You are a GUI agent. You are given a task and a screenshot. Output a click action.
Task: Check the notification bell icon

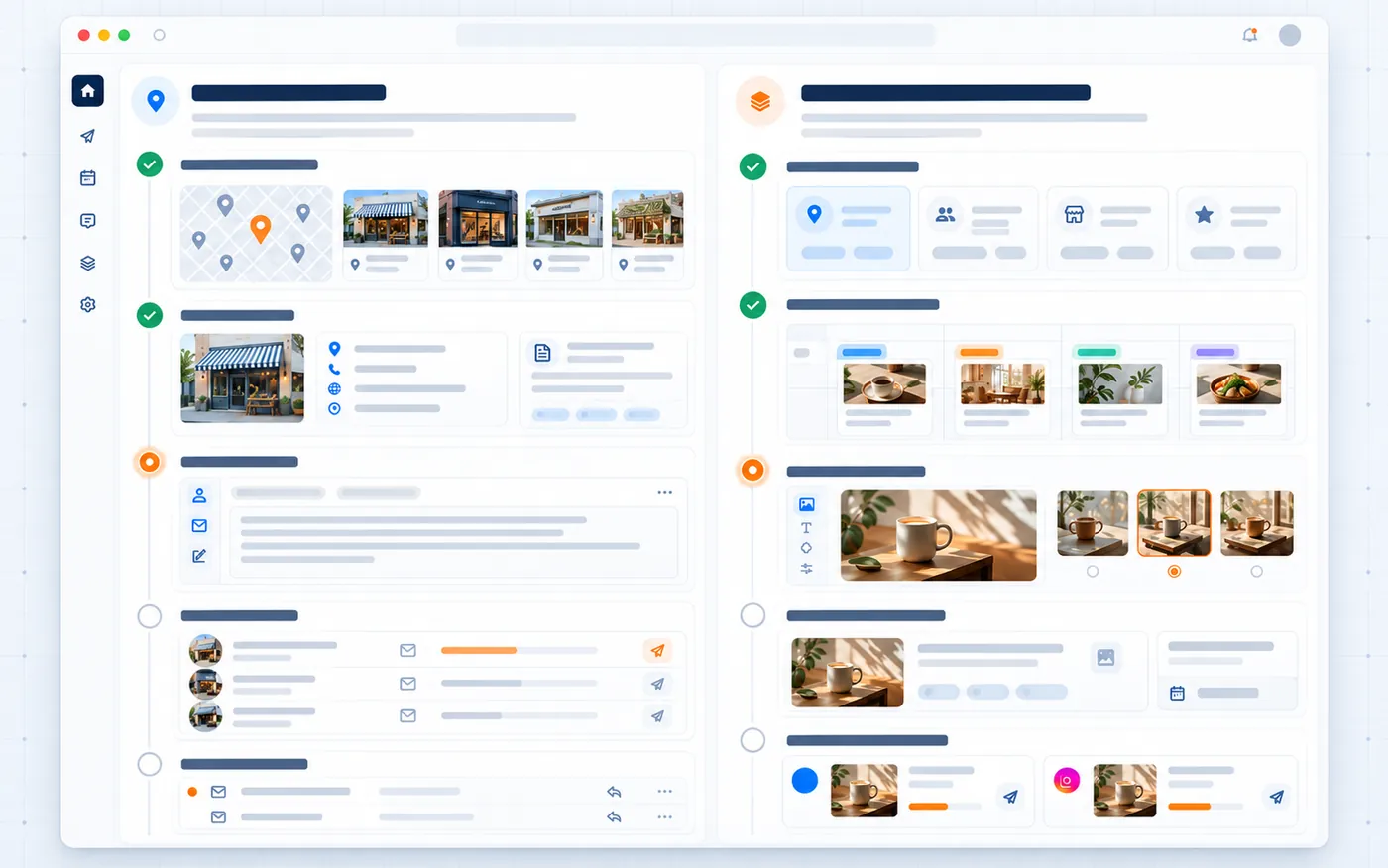click(x=1250, y=35)
